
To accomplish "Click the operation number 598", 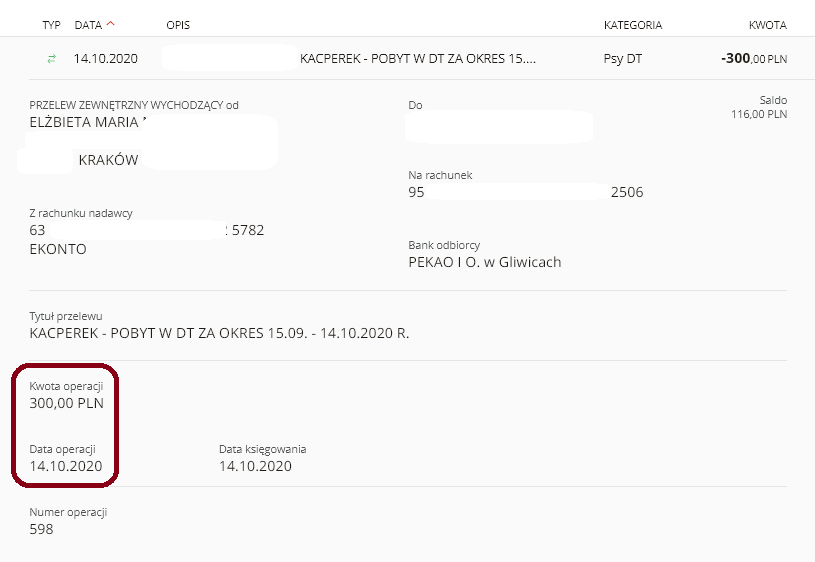I will (41, 529).
